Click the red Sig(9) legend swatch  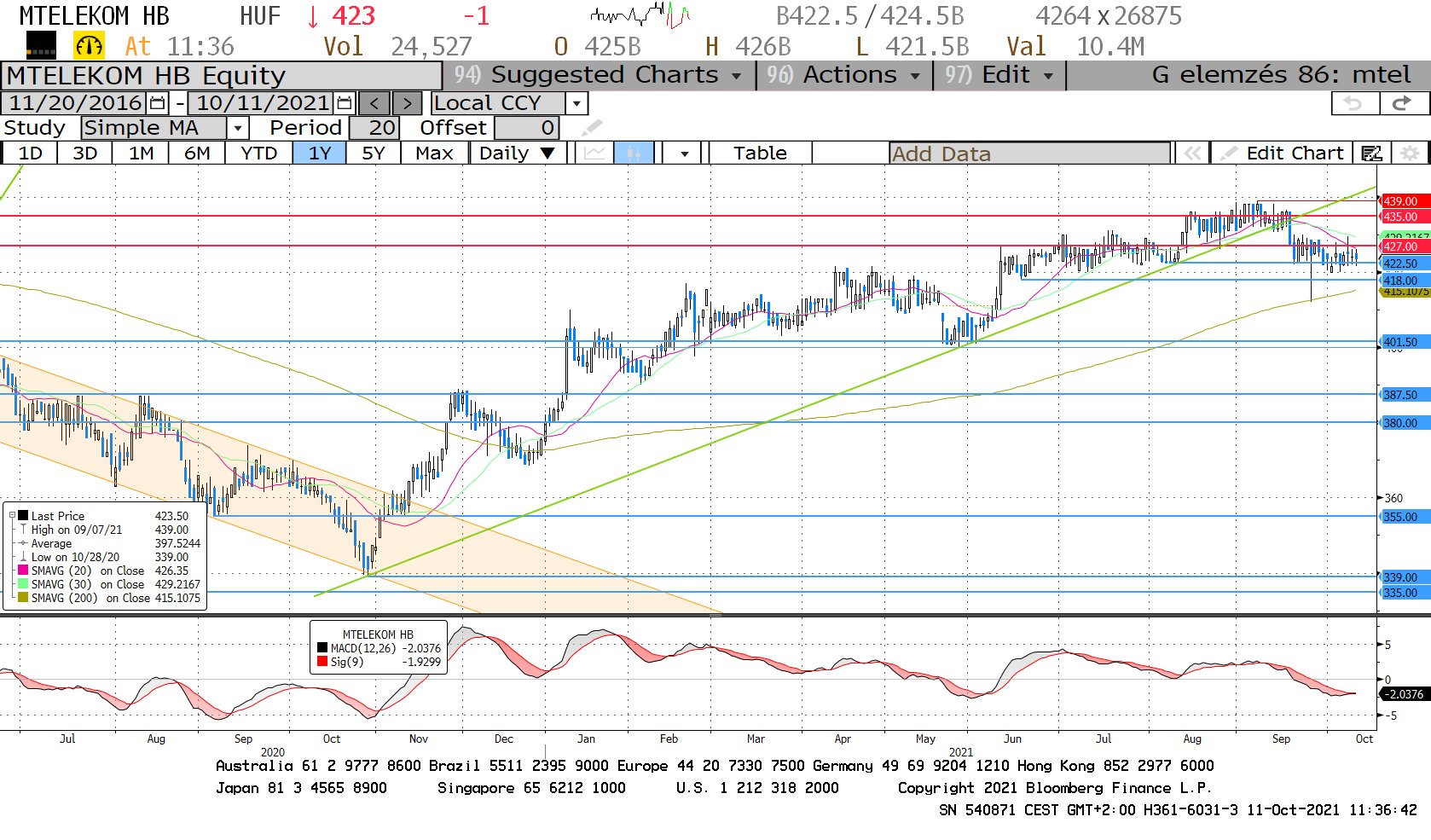(322, 662)
